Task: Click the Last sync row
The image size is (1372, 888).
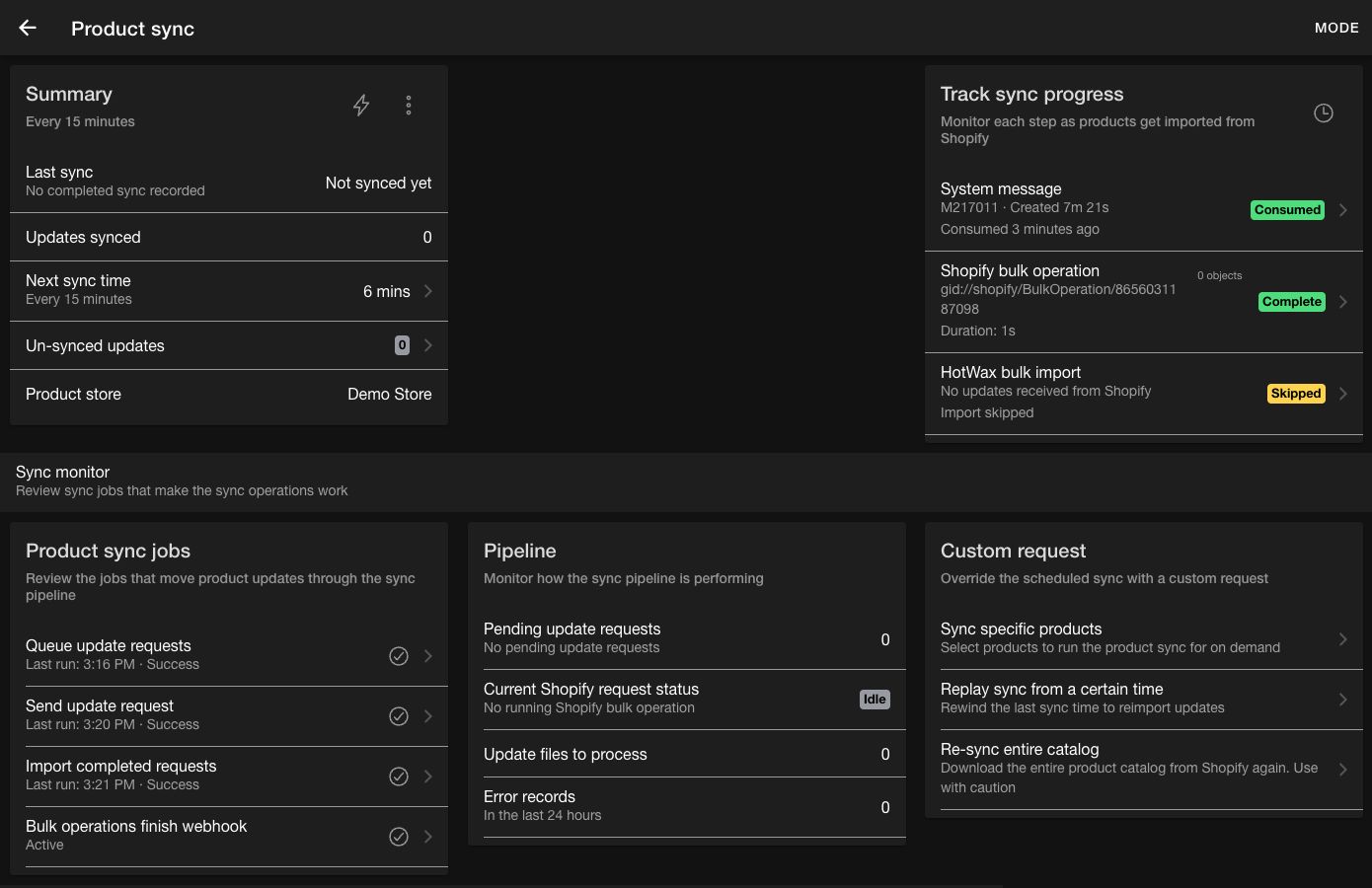Action: click(229, 182)
